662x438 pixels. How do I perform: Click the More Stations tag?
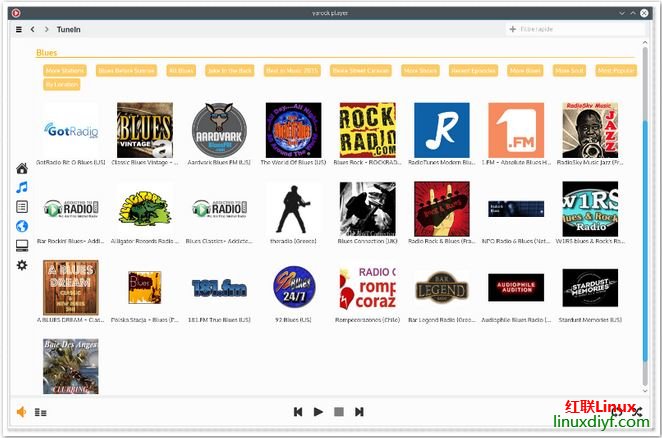click(x=65, y=71)
